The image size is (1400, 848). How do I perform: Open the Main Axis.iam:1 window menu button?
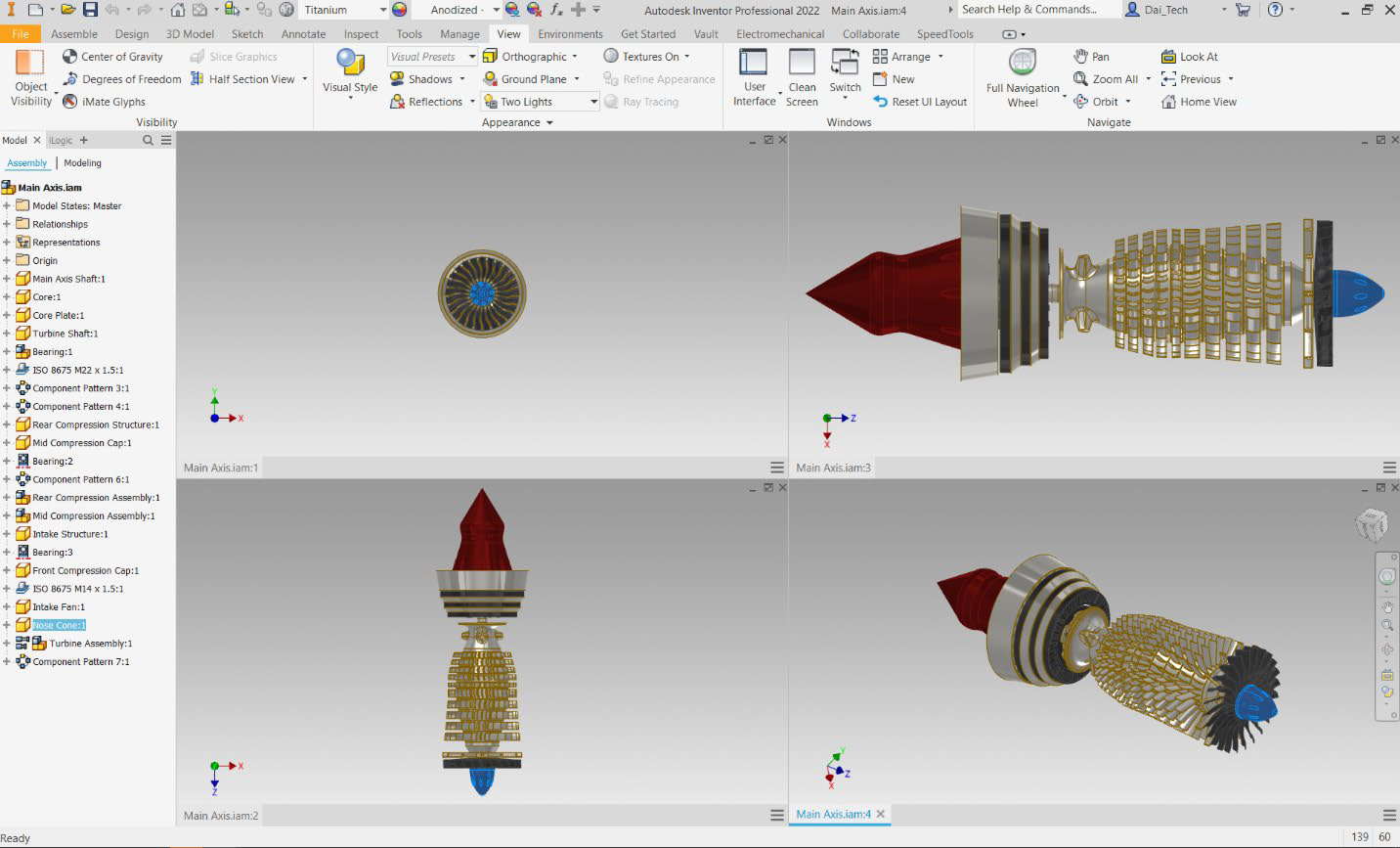[777, 468]
